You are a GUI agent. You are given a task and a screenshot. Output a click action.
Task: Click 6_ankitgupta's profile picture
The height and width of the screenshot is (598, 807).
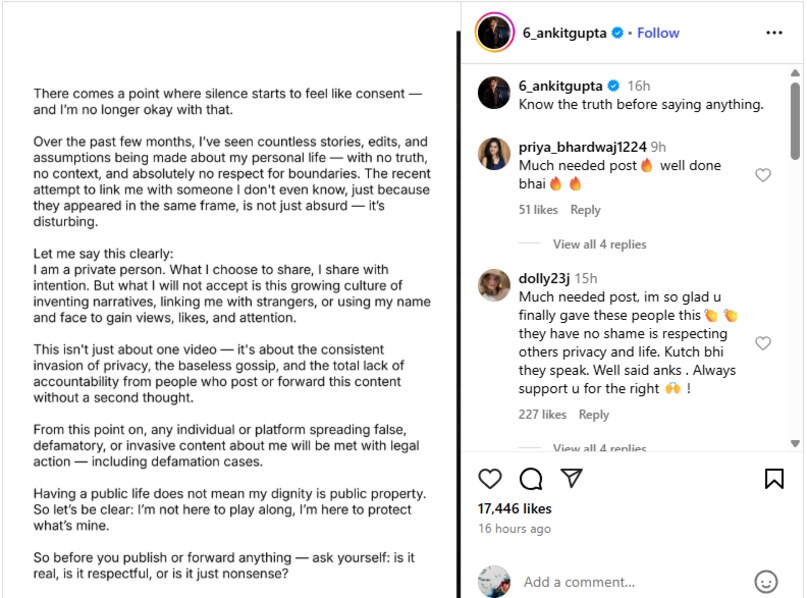point(493,32)
